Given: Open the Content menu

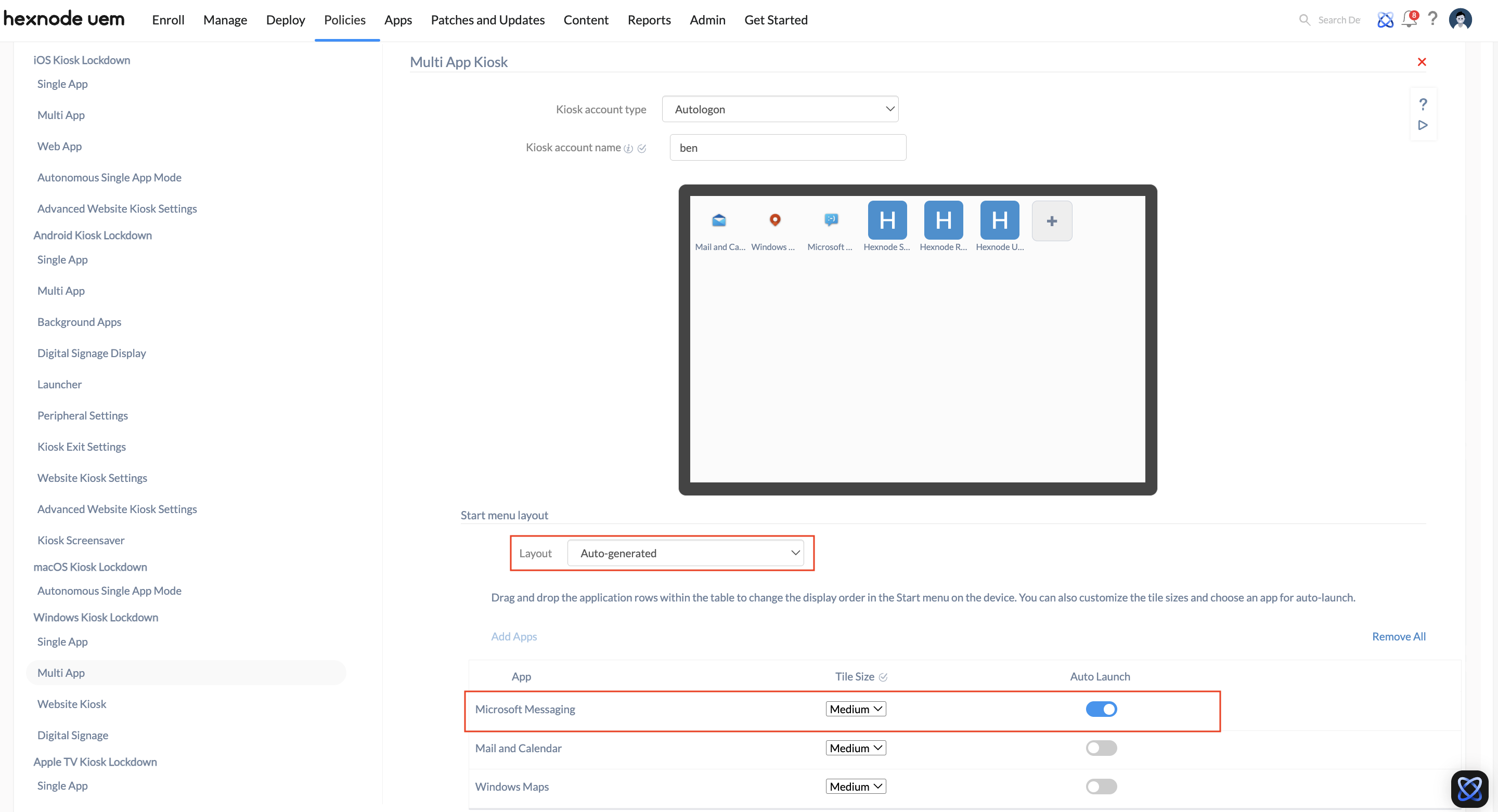Looking at the screenshot, I should (586, 20).
